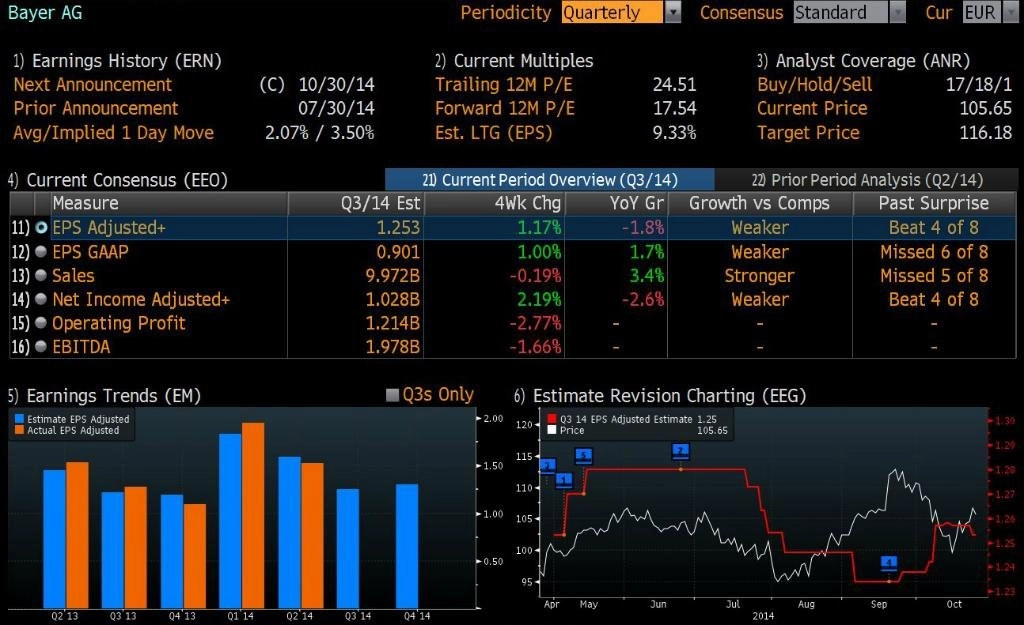Click Growth vs Comps column header
Screen dimensions: 1024x625
pos(760,203)
